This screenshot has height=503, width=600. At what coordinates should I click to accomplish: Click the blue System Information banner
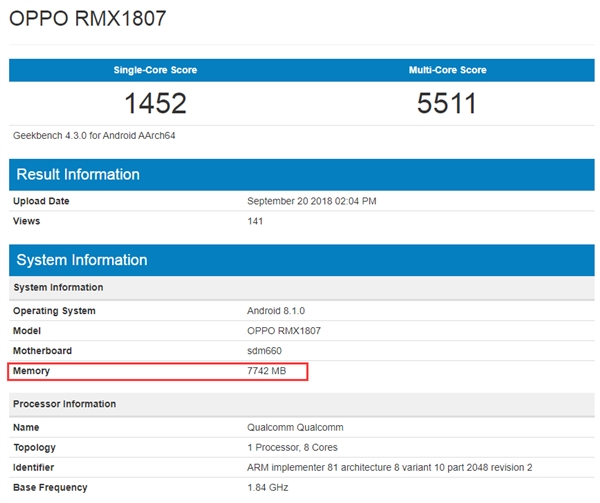(82, 260)
